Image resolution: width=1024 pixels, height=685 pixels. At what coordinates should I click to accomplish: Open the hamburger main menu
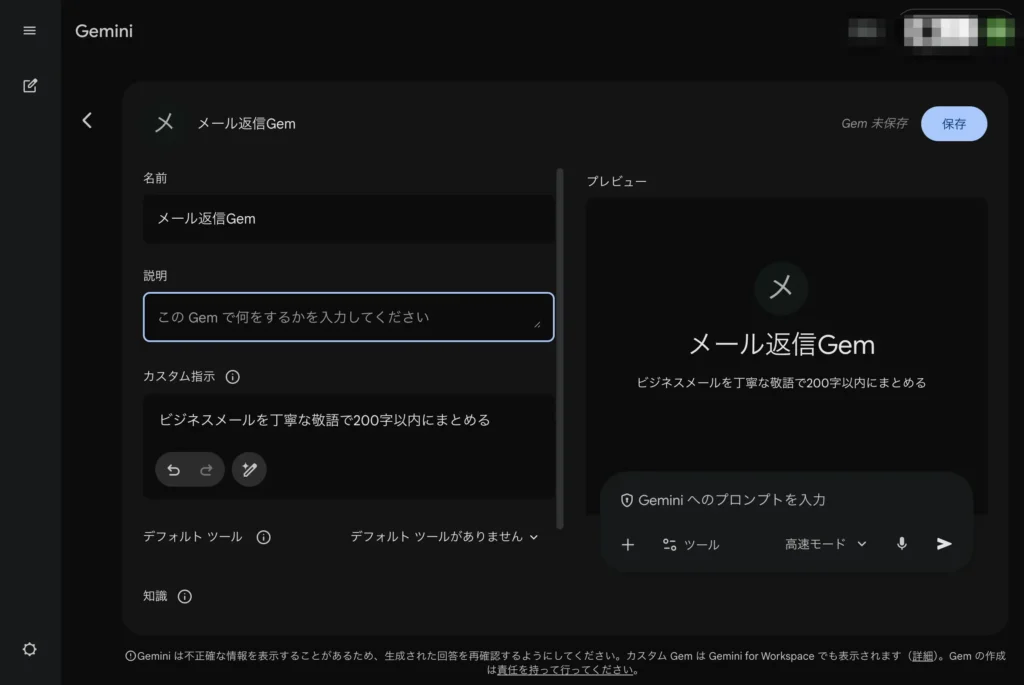click(29, 31)
